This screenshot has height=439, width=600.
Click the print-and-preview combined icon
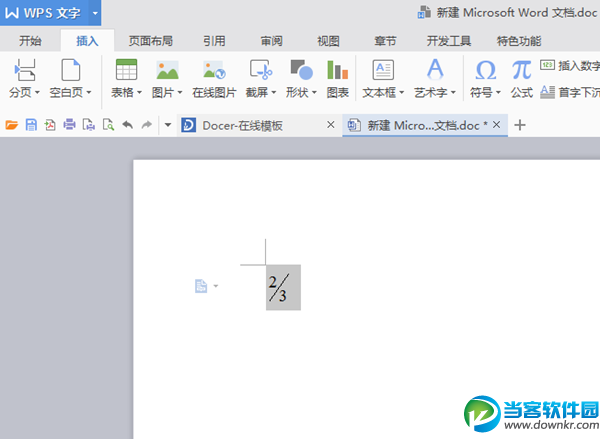coord(89,125)
